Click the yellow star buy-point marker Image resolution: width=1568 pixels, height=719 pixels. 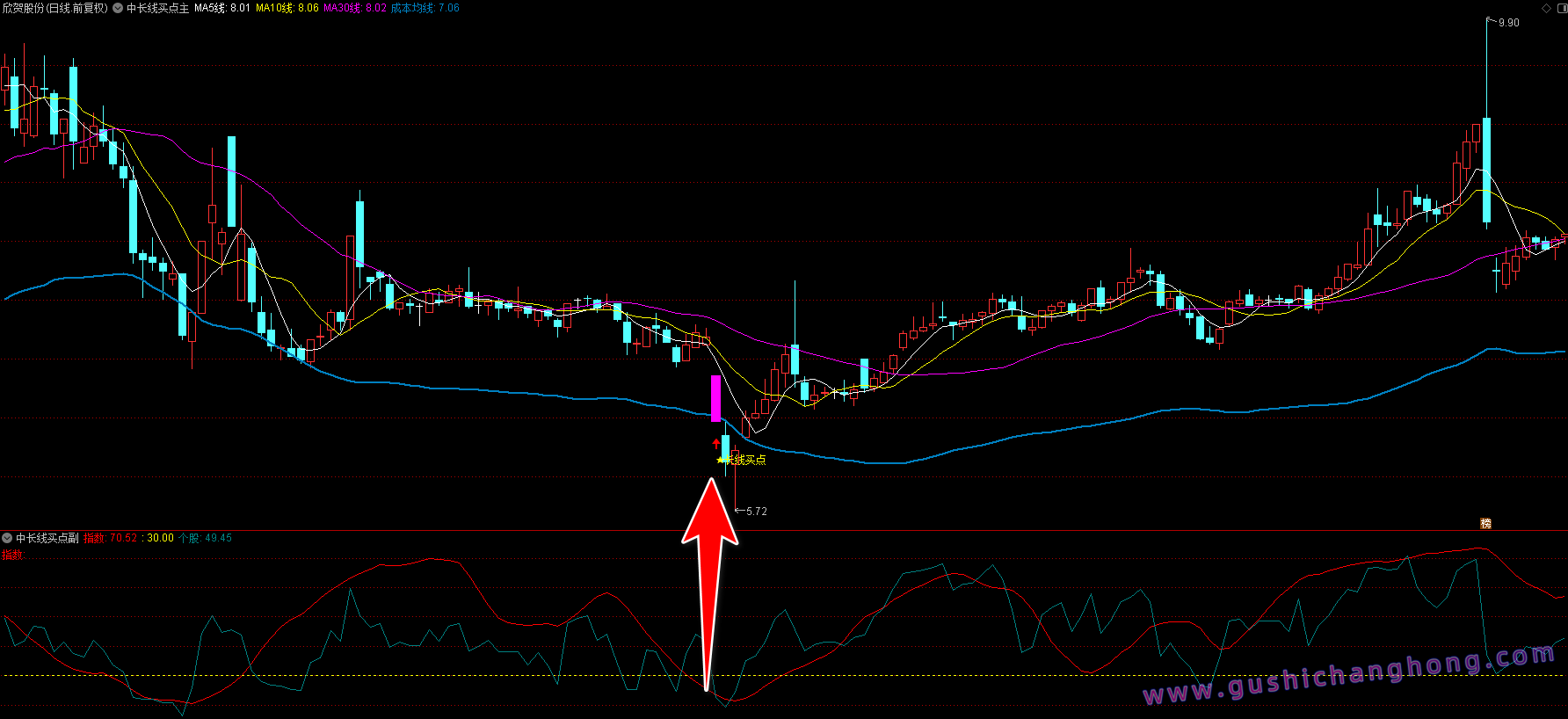tap(721, 460)
